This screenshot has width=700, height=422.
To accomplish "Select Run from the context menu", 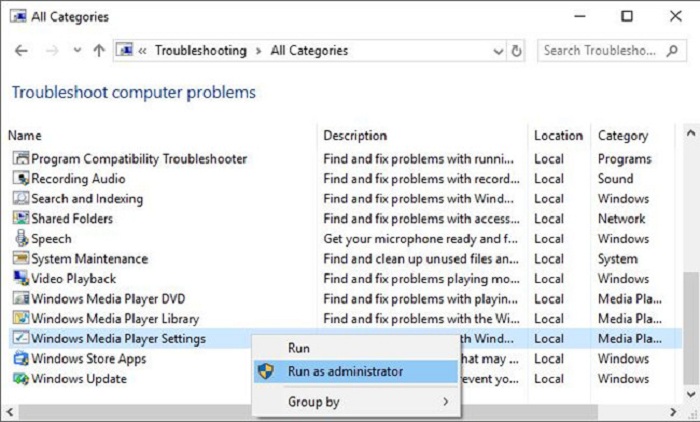I will 299,348.
